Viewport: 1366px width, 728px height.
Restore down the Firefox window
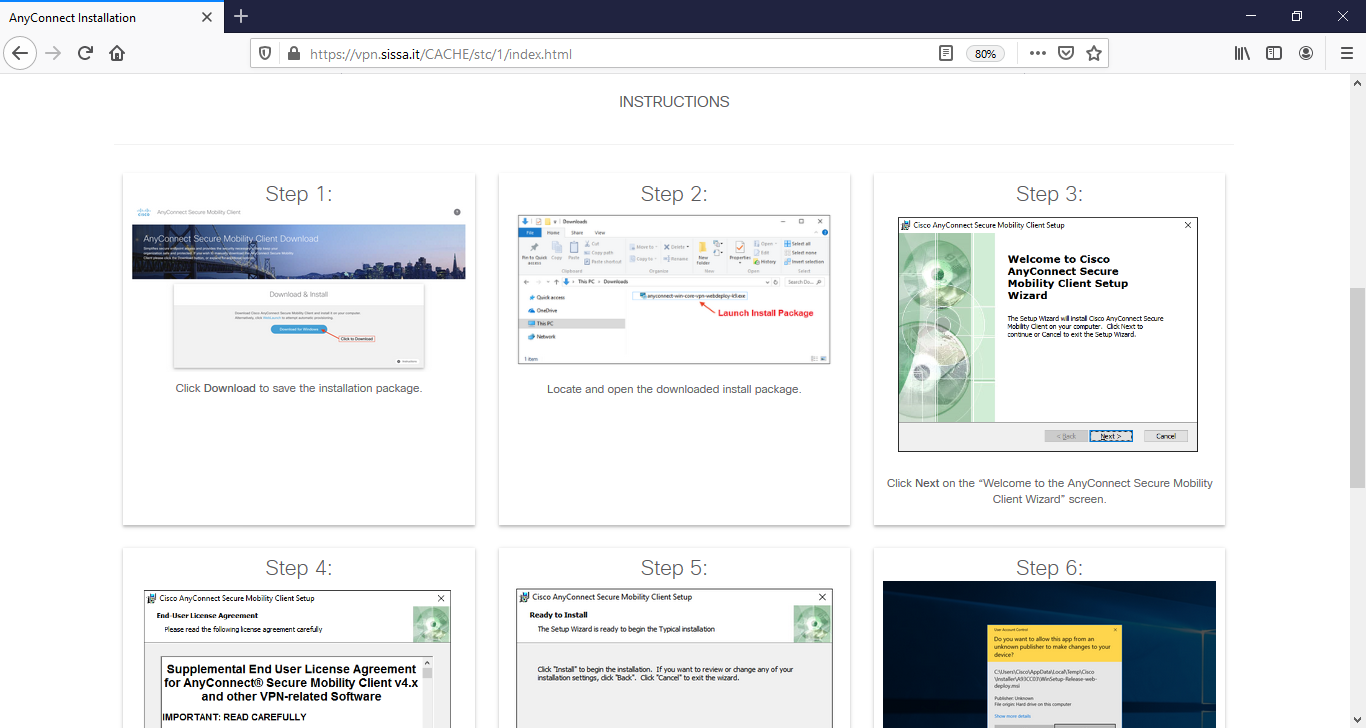point(1297,17)
